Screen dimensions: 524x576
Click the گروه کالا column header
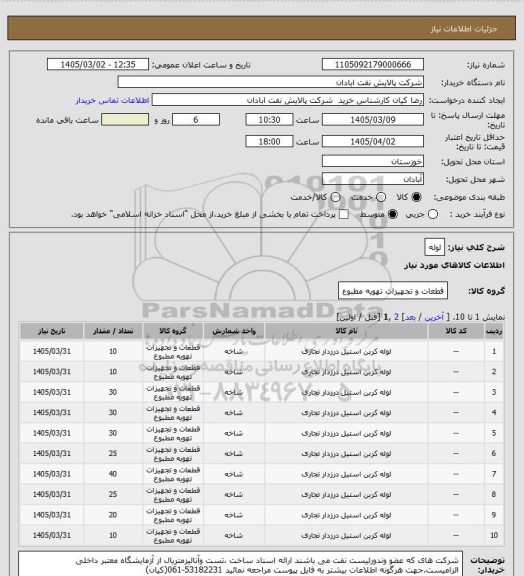(173, 331)
